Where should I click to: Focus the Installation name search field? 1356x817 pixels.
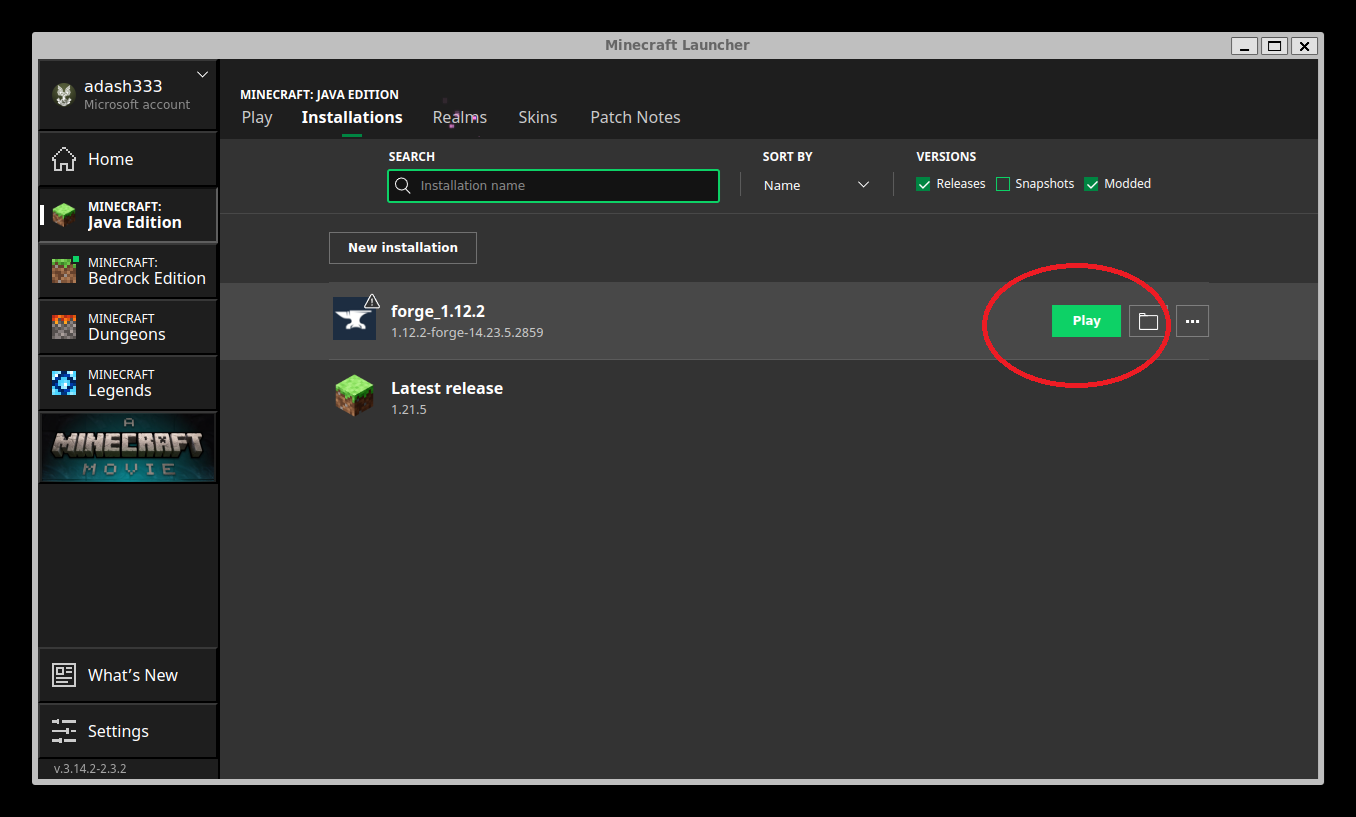[553, 186]
